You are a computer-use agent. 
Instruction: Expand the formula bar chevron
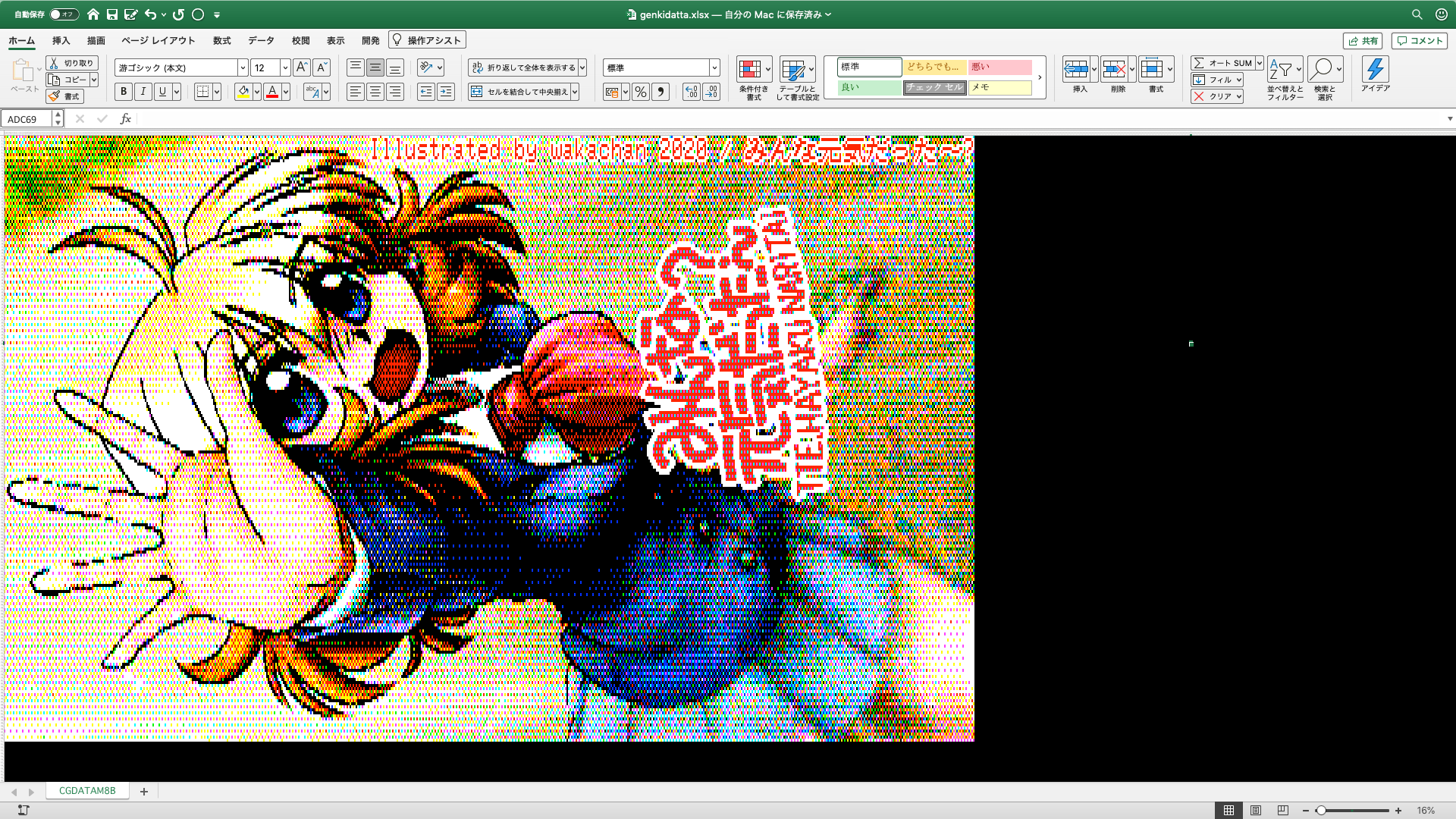coord(1449,119)
